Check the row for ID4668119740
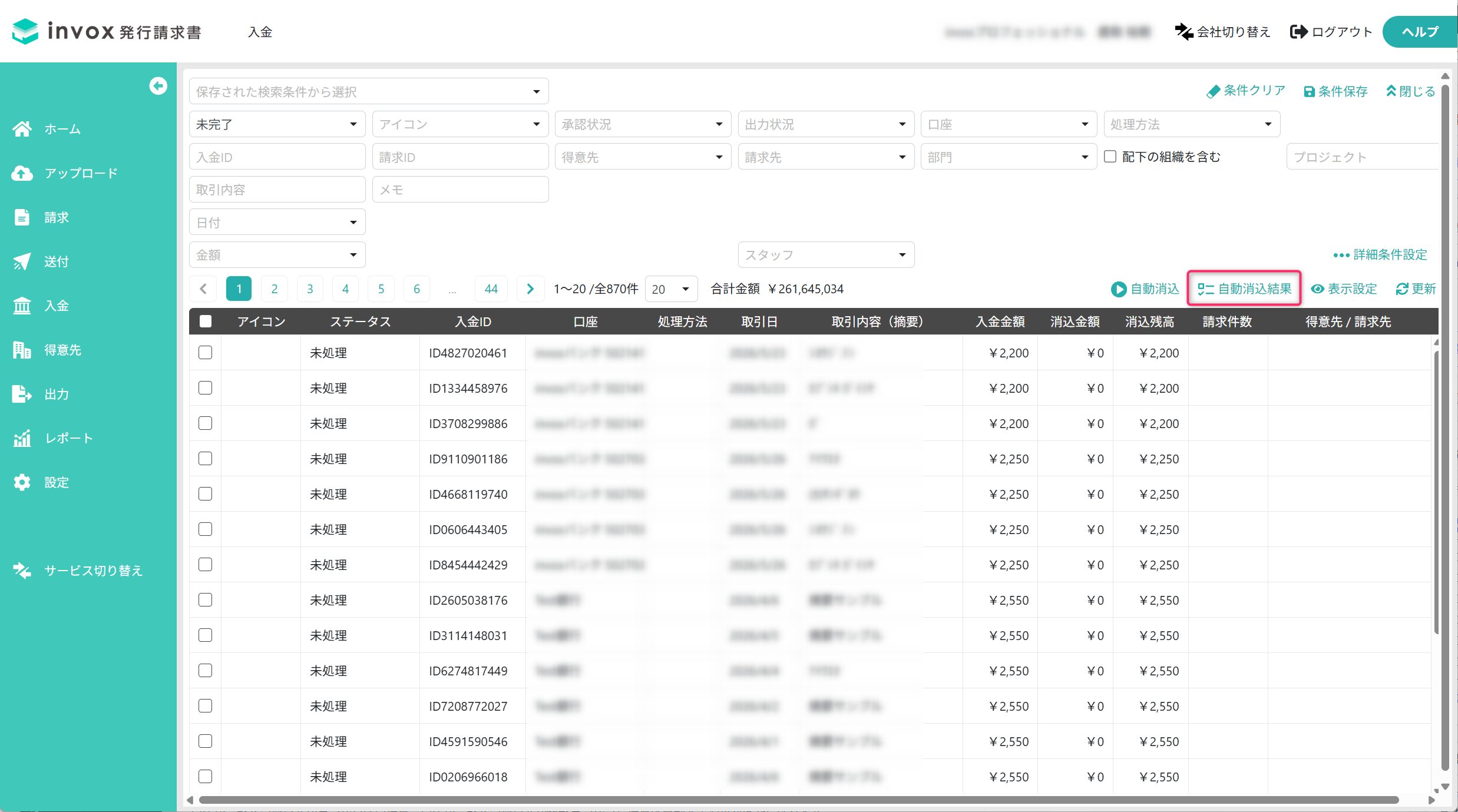The height and width of the screenshot is (812, 1458). (x=205, y=493)
